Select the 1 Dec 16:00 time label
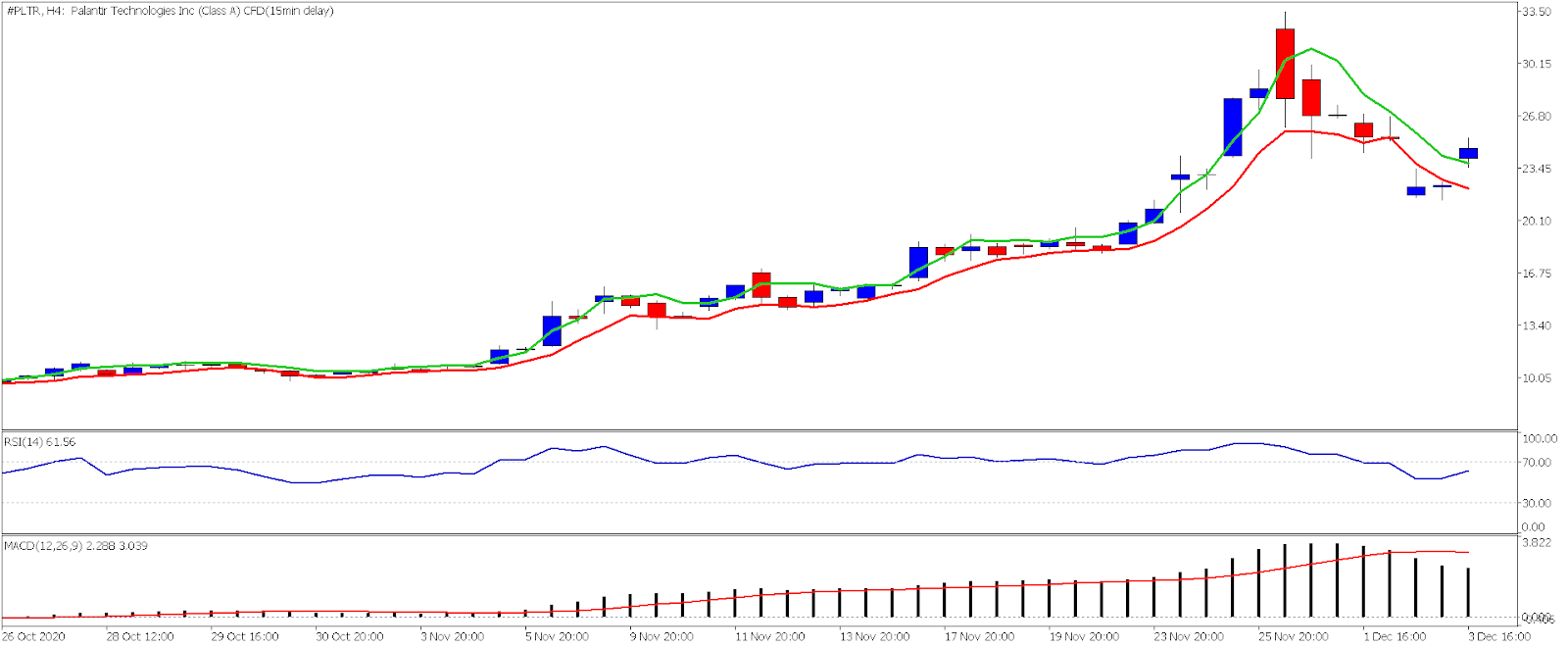Viewport: 1568px width, 648px height. 1395,636
